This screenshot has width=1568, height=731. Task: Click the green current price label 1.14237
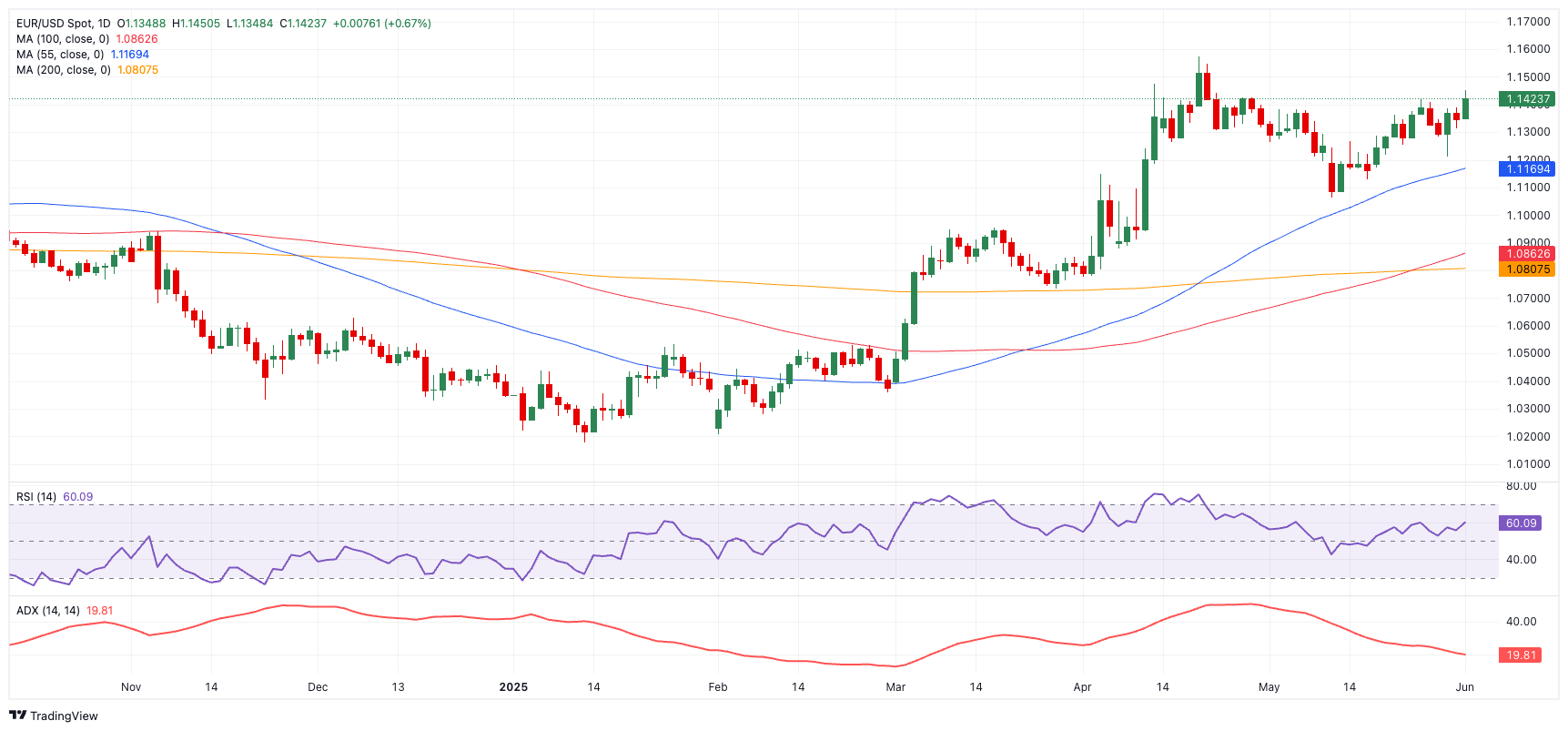1527,99
